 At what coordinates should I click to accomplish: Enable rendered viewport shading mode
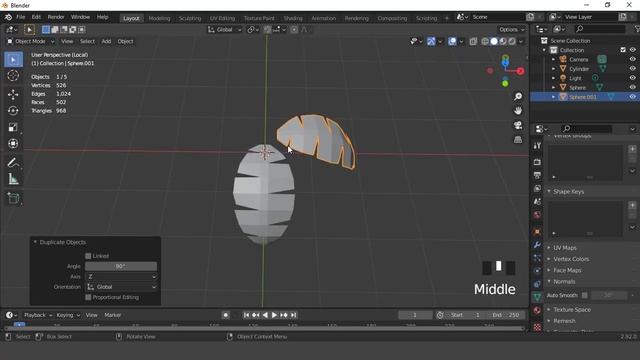(512, 41)
